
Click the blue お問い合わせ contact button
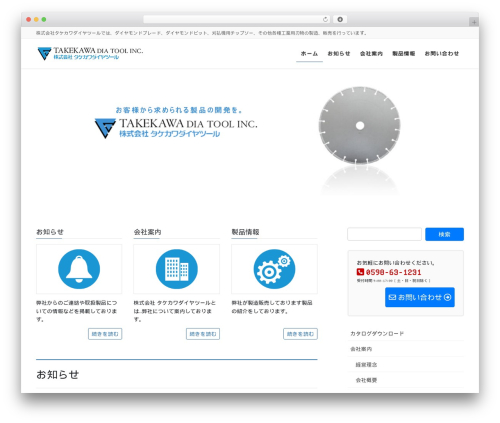[x=420, y=297]
